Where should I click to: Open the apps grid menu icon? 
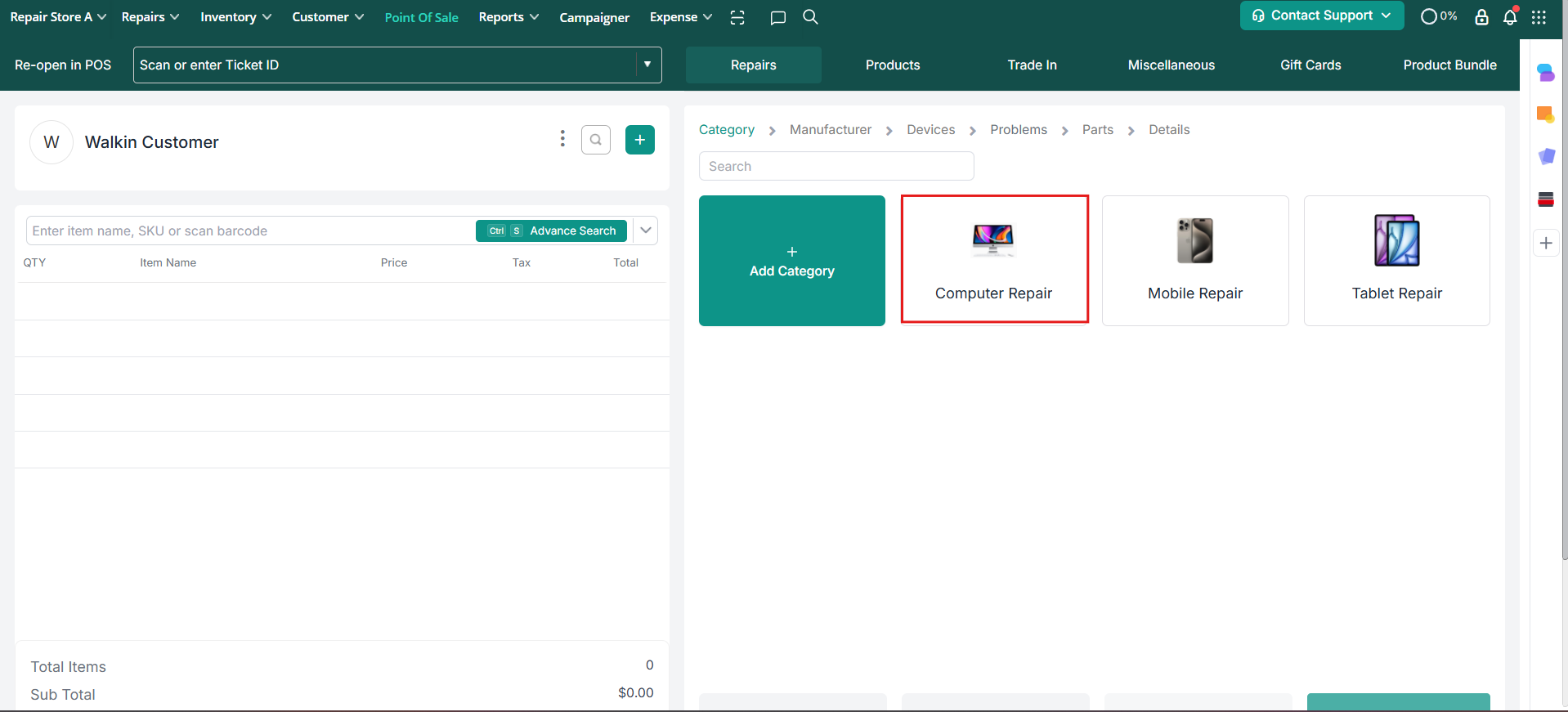point(1539,17)
